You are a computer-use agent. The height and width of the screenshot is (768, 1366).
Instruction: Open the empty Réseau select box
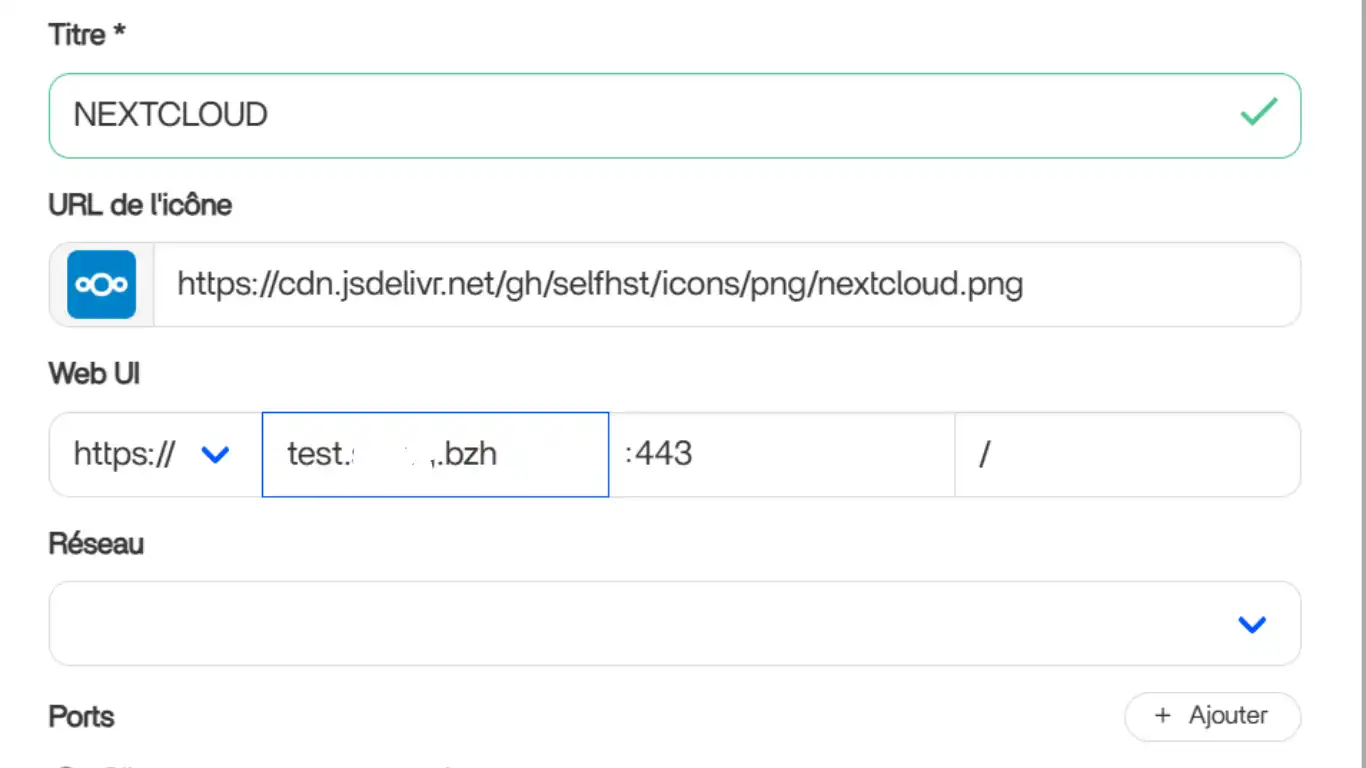click(x=640, y=624)
